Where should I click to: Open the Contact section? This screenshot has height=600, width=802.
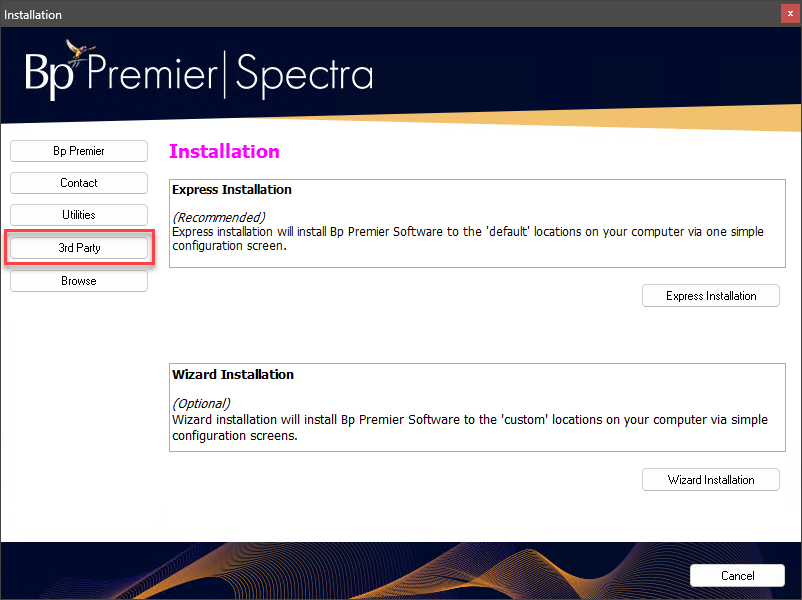pos(79,183)
